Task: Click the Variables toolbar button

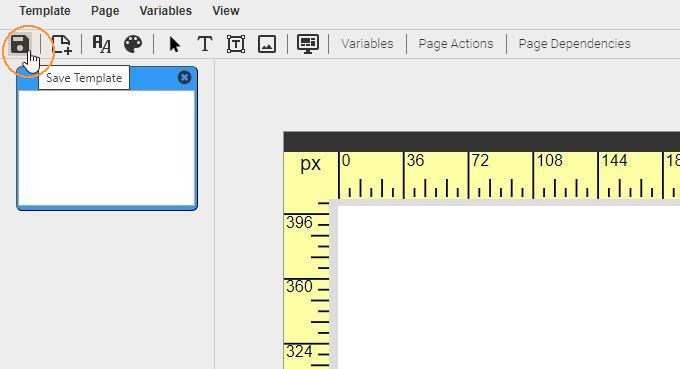Action: point(367,44)
